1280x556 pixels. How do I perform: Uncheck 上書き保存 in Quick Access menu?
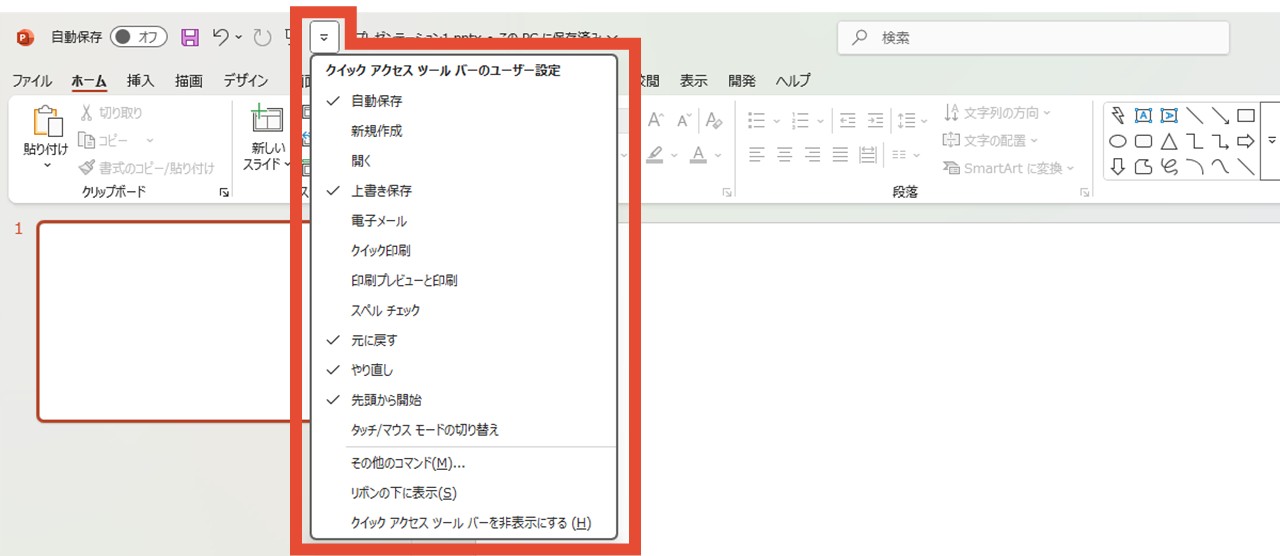pos(464,190)
